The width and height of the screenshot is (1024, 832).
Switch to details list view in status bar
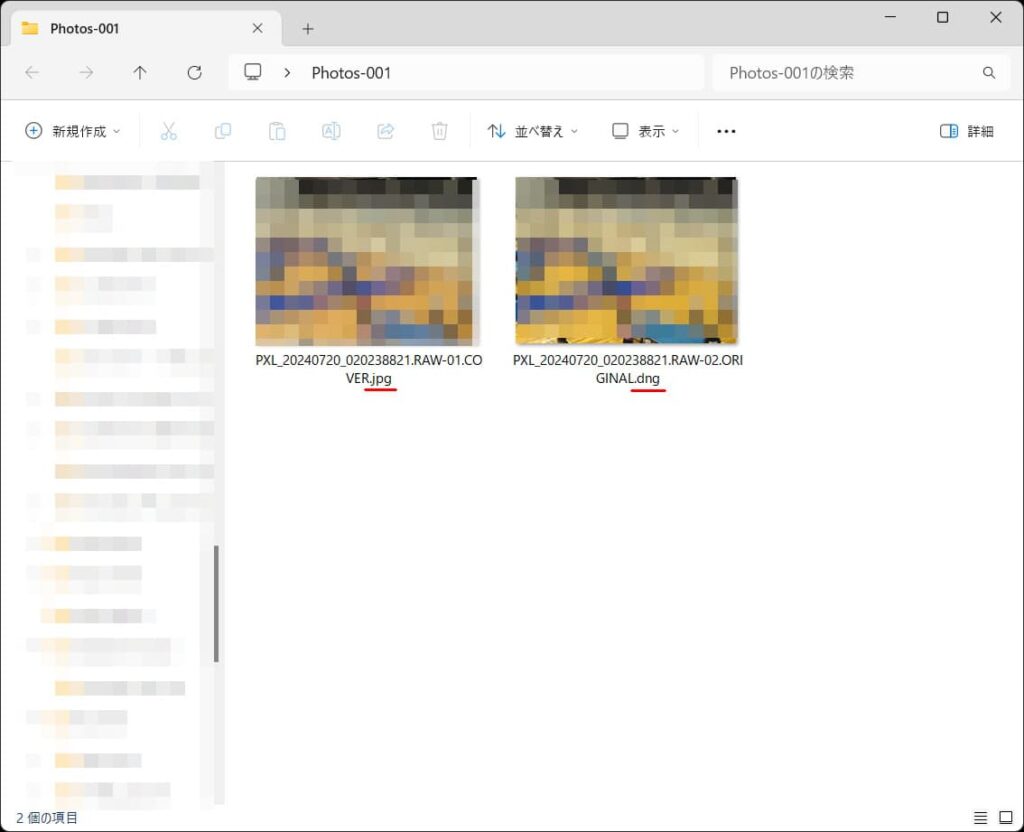click(981, 818)
